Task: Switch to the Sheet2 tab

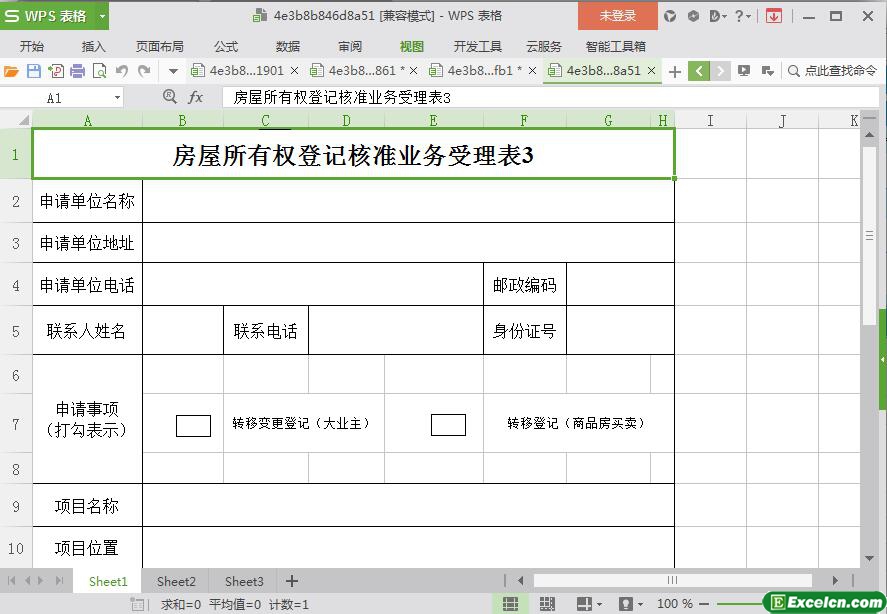Action: pyautogui.click(x=176, y=581)
